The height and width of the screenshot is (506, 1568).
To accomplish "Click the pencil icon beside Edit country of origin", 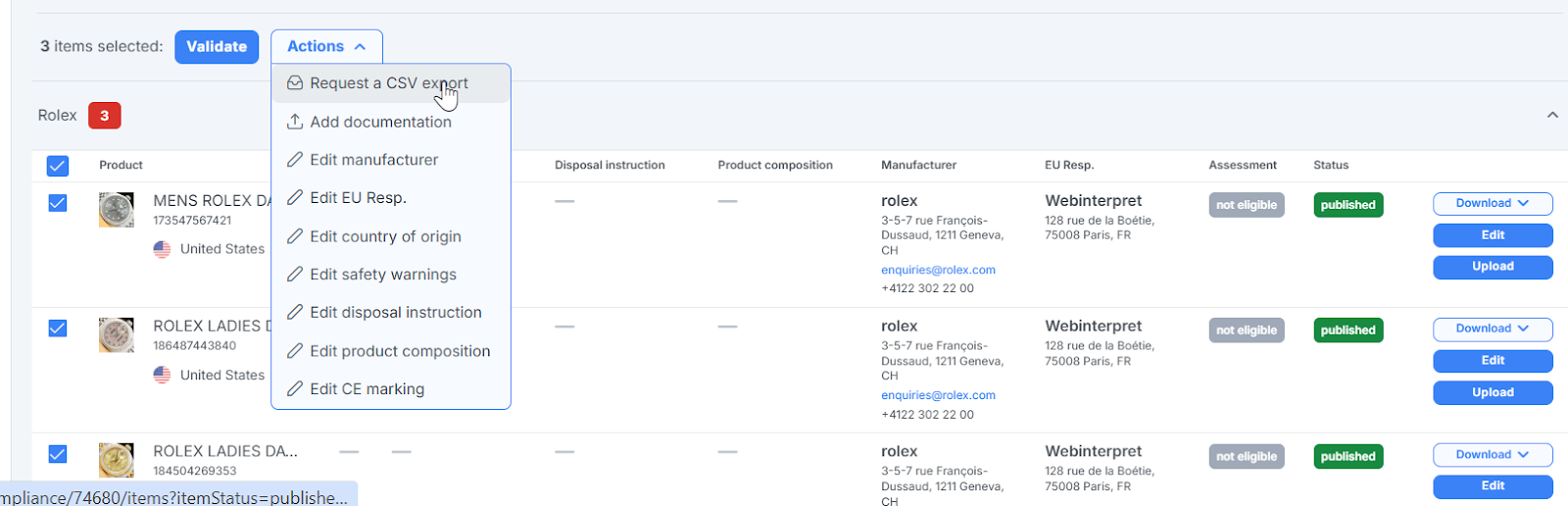I will point(294,236).
